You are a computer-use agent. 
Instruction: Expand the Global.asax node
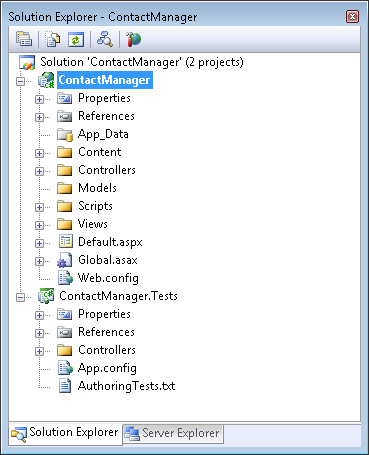pos(39,261)
